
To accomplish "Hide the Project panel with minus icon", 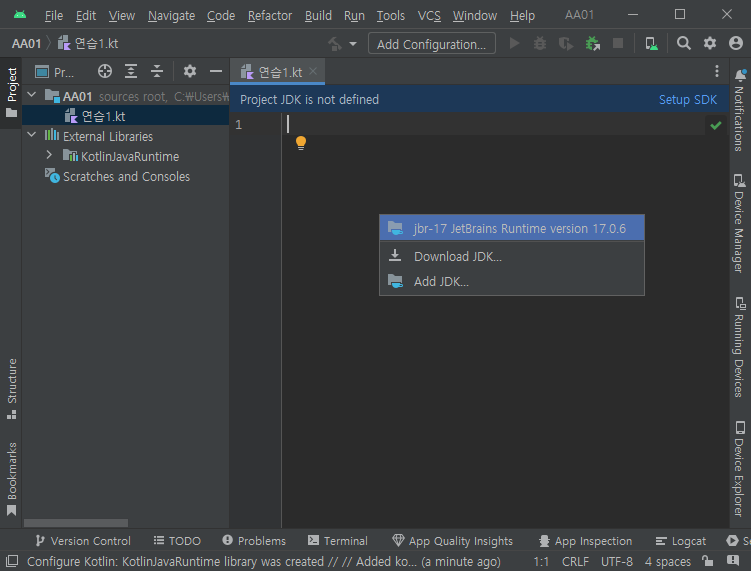I will coord(216,71).
